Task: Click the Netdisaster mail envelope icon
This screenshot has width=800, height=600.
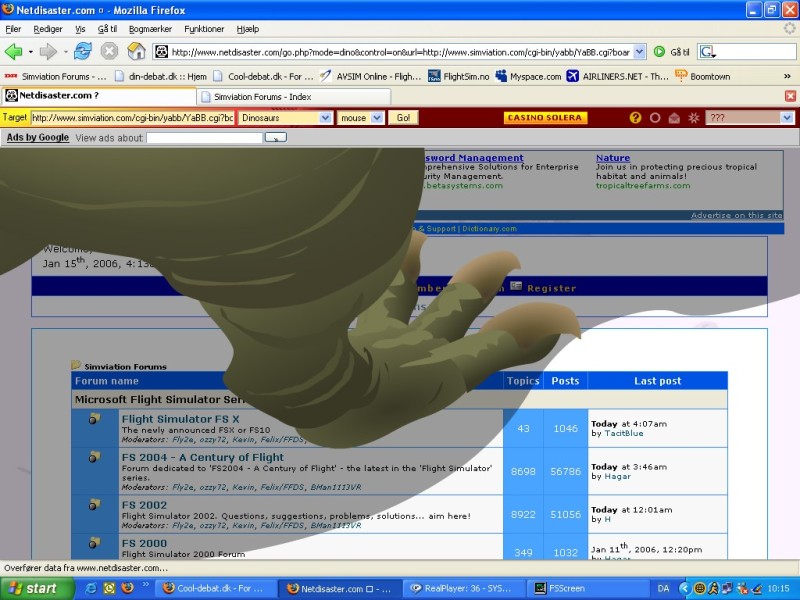Action: [x=674, y=118]
